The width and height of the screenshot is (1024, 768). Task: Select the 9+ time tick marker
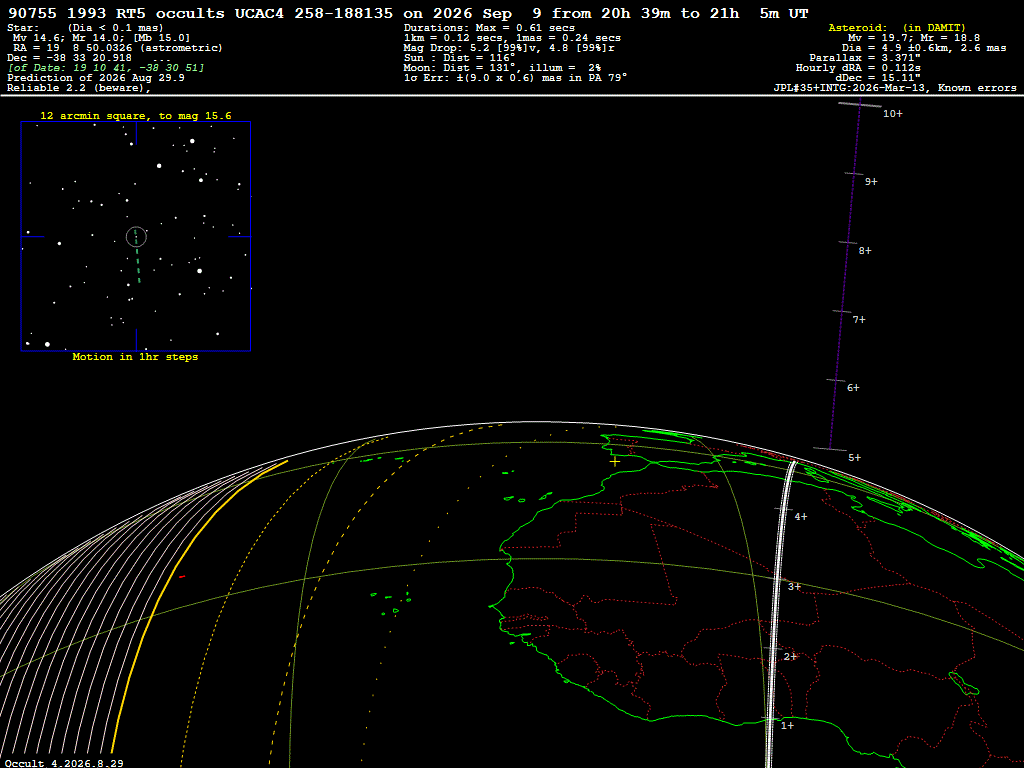[x=871, y=182]
